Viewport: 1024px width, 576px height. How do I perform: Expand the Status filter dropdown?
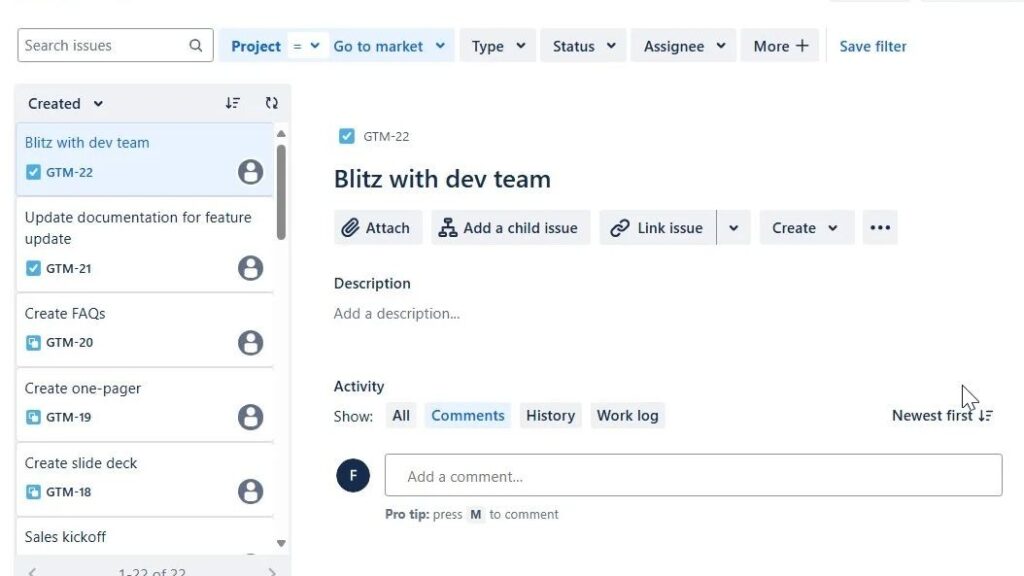[583, 46]
